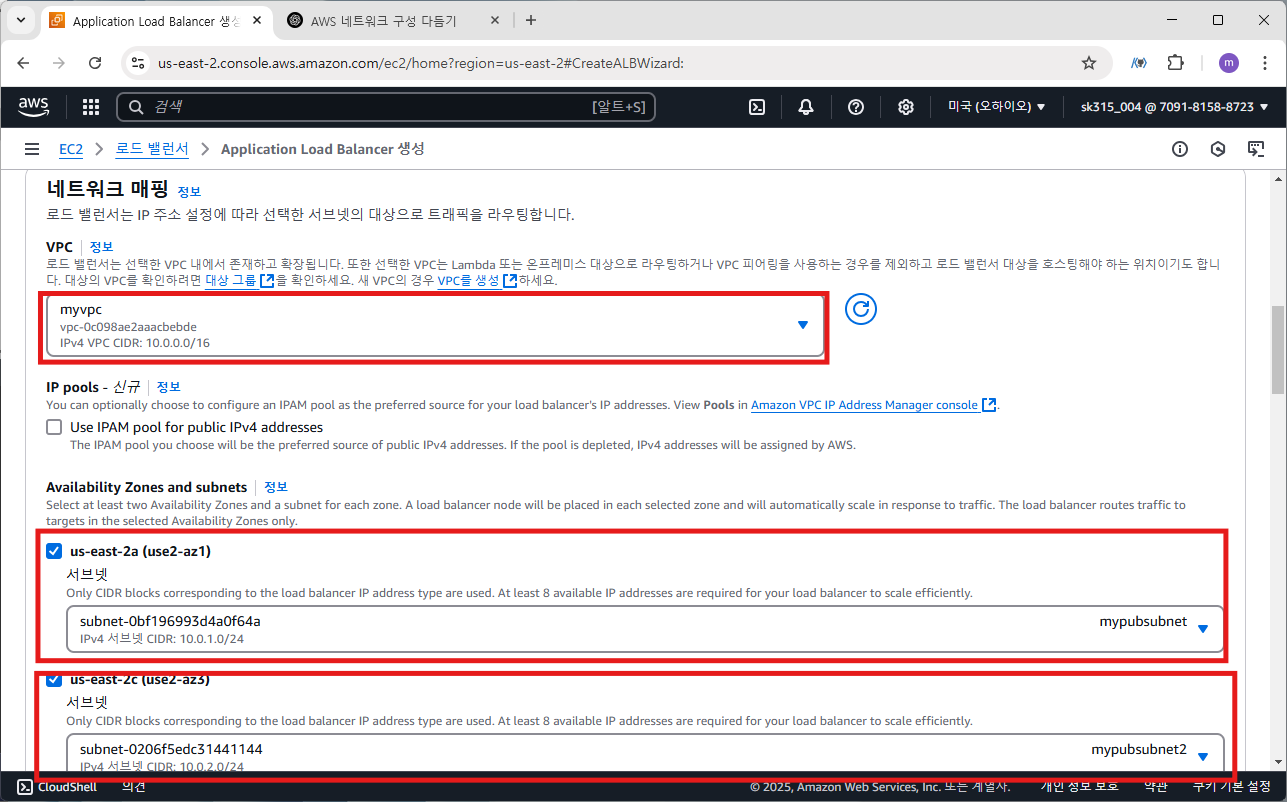1287x802 pixels.
Task: Open 약관 in the footer
Action: (1156, 787)
